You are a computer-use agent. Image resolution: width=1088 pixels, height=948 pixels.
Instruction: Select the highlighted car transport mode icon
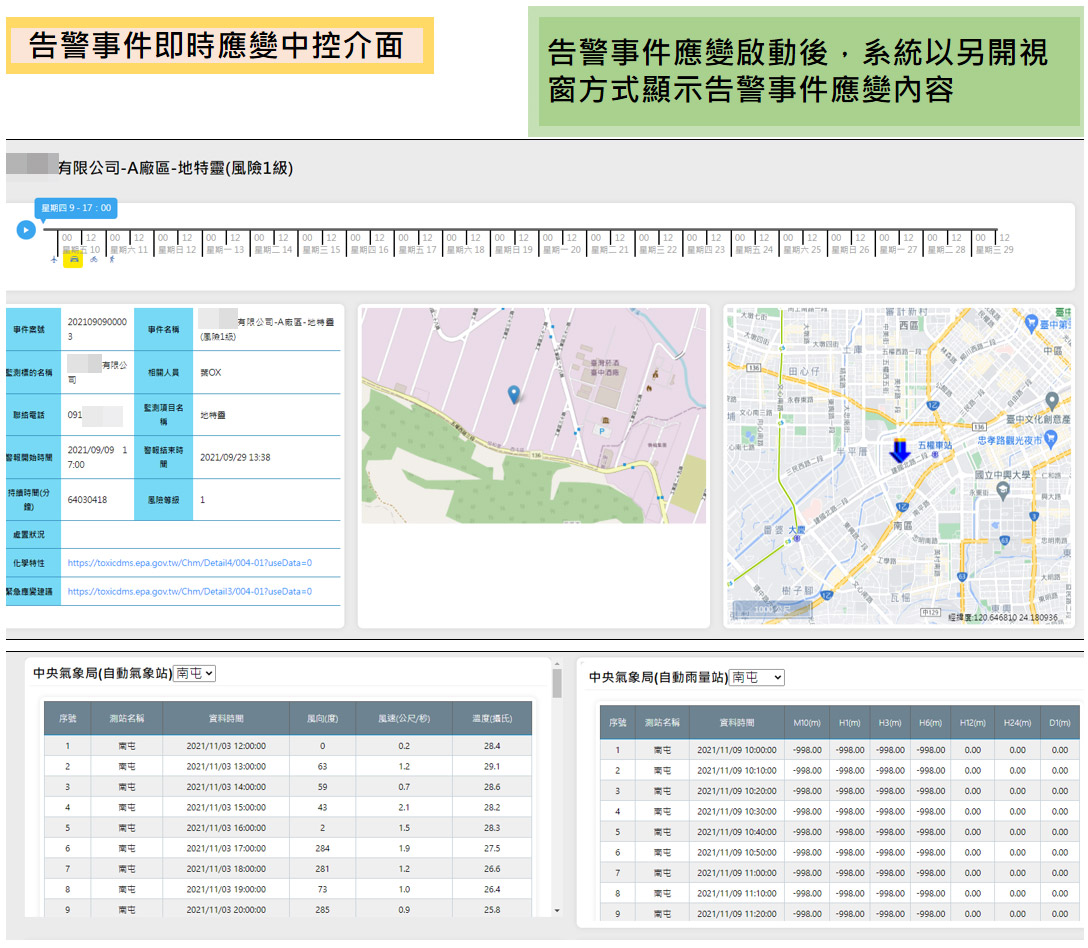pyautogui.click(x=74, y=260)
